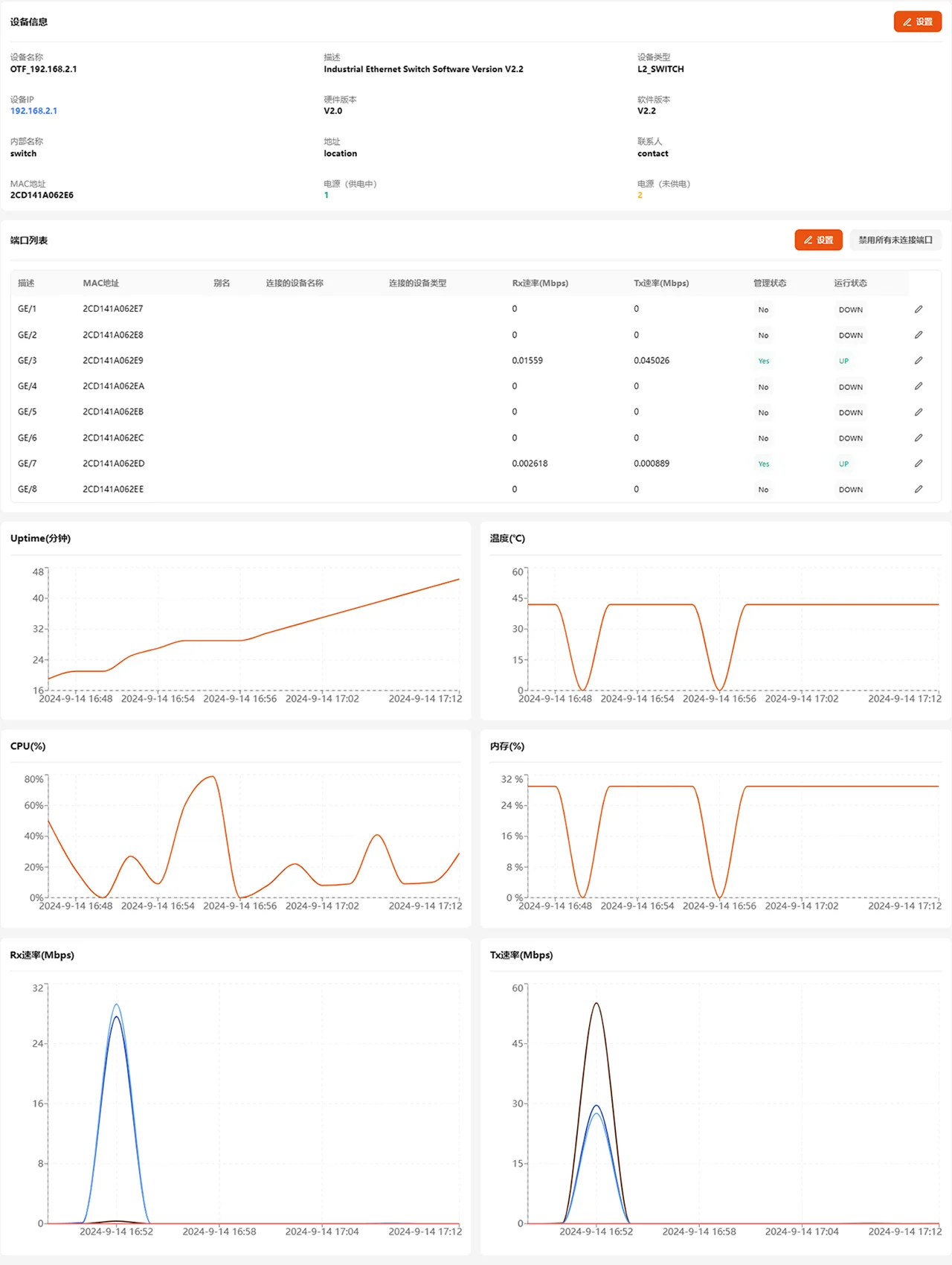Click the MAC地址 column header
Viewport: 952px width, 1265px height.
(101, 283)
